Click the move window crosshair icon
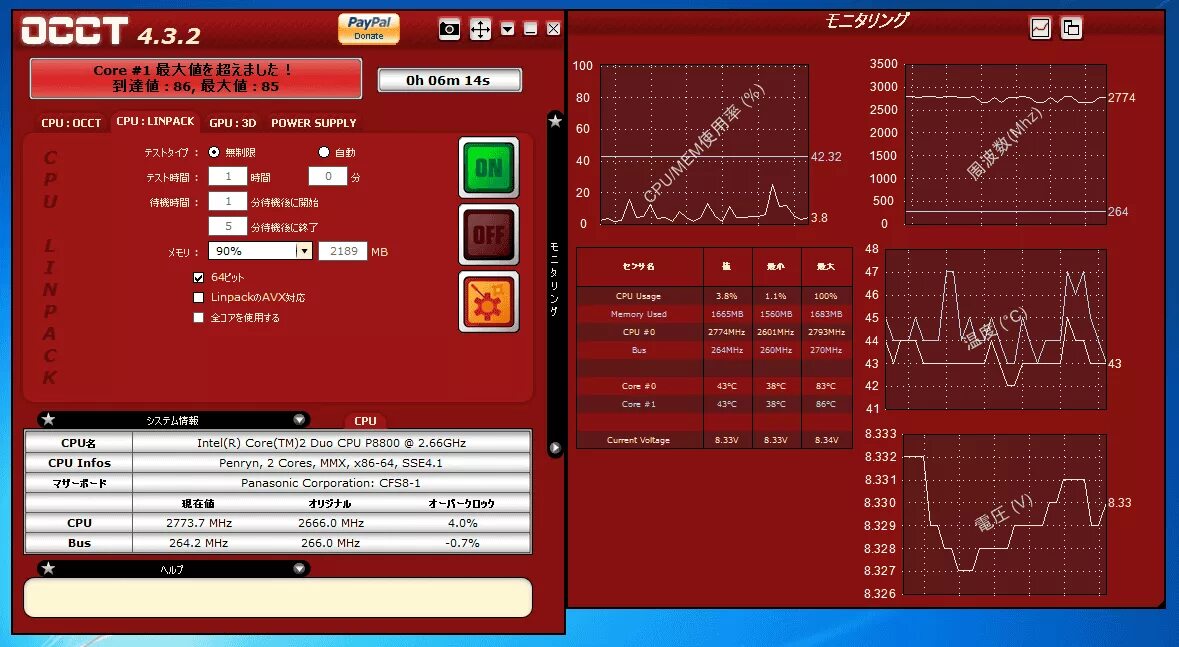1179x647 pixels. [480, 29]
